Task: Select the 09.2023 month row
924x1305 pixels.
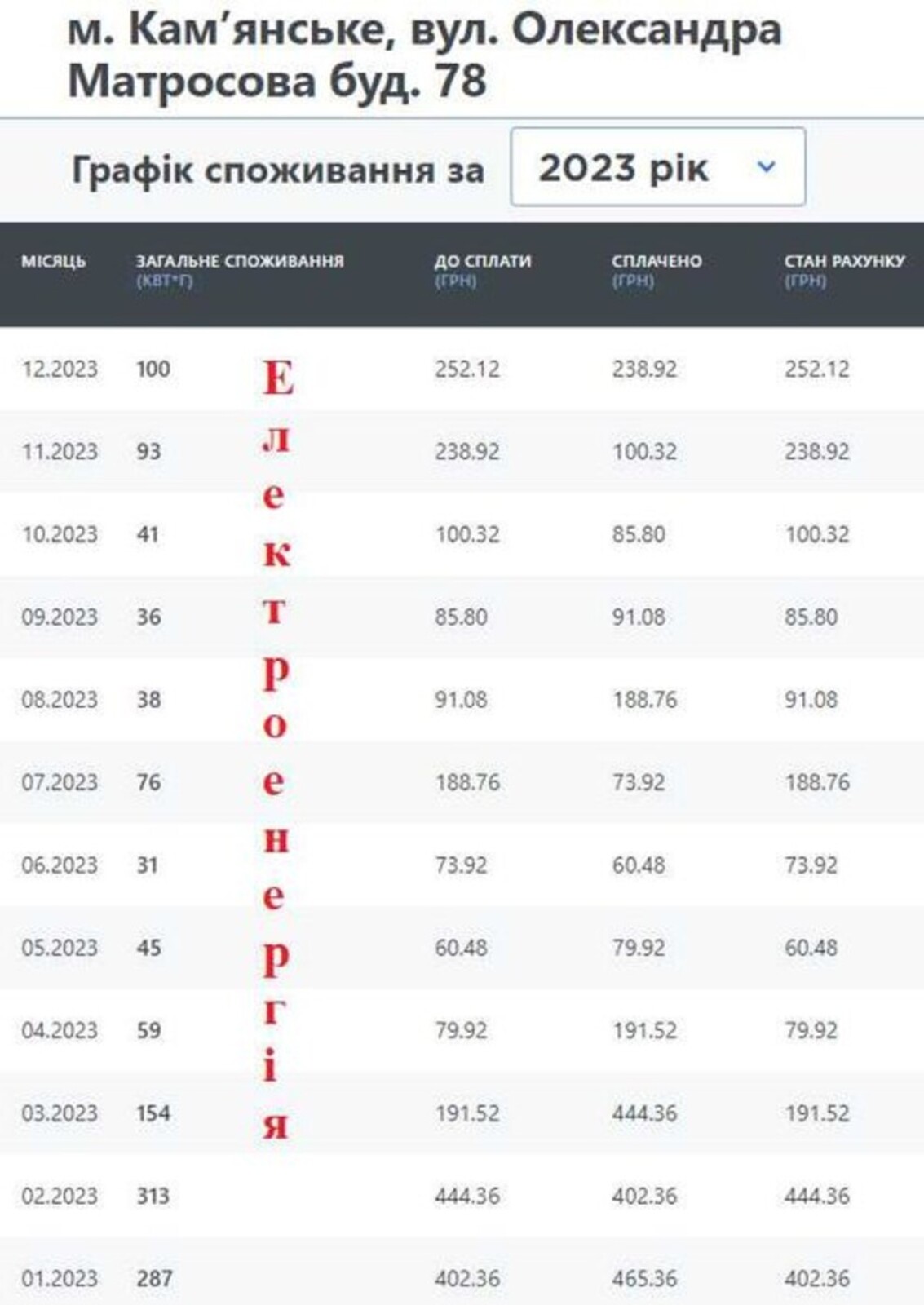Action: pyautogui.click(x=60, y=617)
